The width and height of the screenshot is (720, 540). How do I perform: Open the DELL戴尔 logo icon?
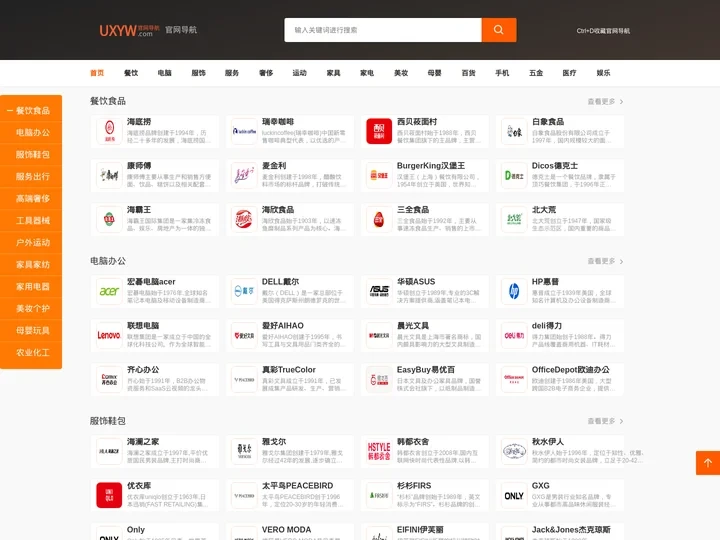coord(244,291)
